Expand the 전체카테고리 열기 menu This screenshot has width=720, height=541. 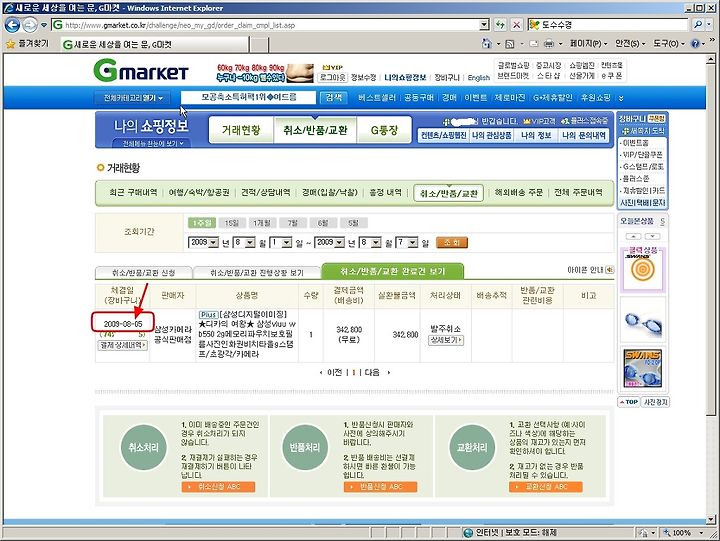[x=133, y=98]
